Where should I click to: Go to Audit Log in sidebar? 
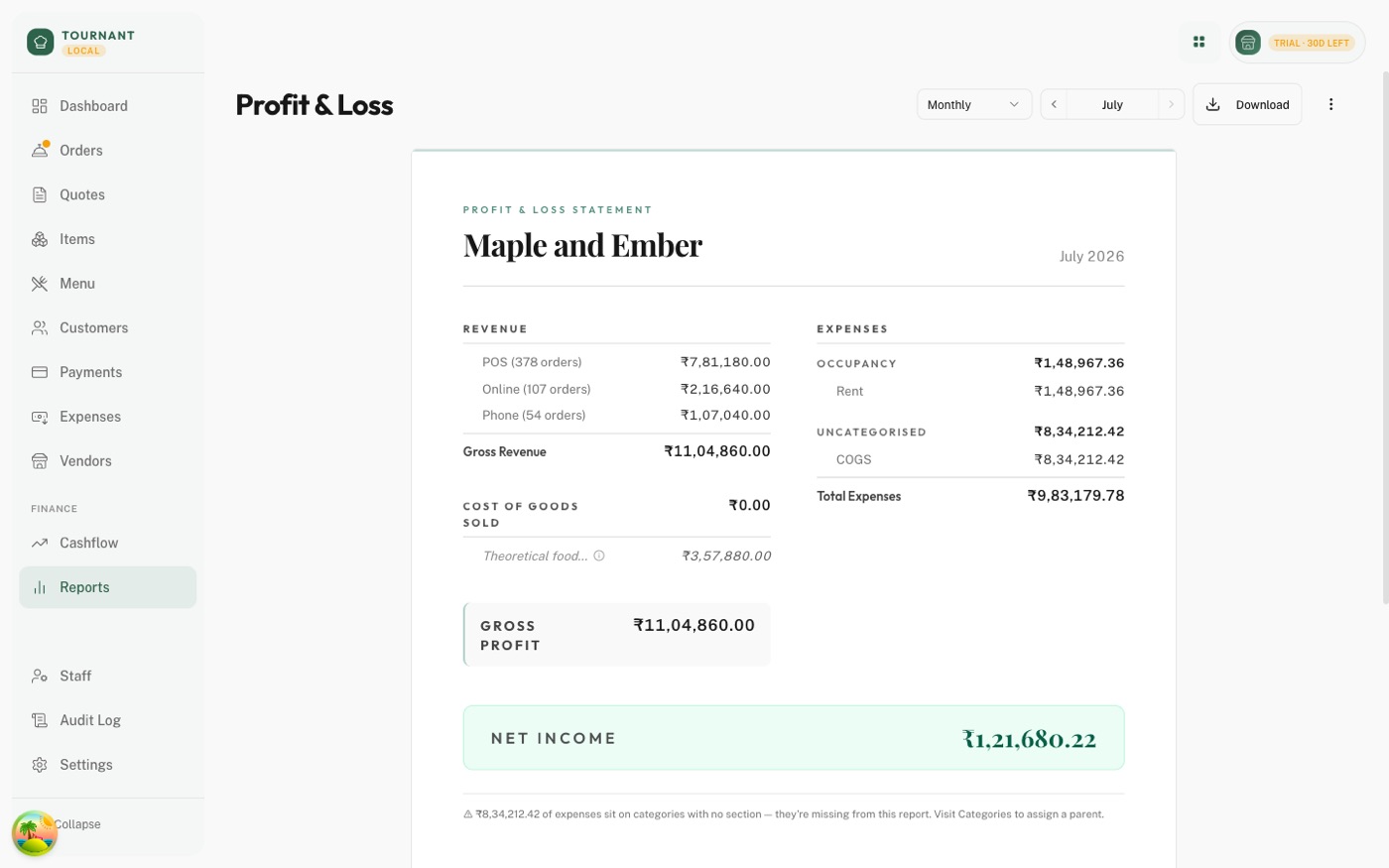tap(108, 720)
